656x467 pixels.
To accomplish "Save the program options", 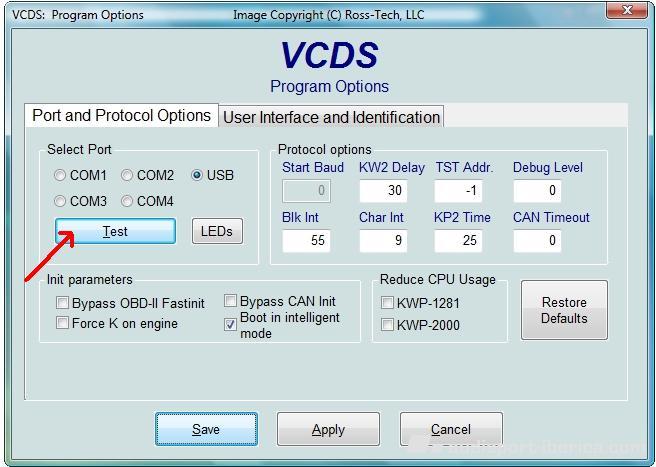I will (x=206, y=429).
